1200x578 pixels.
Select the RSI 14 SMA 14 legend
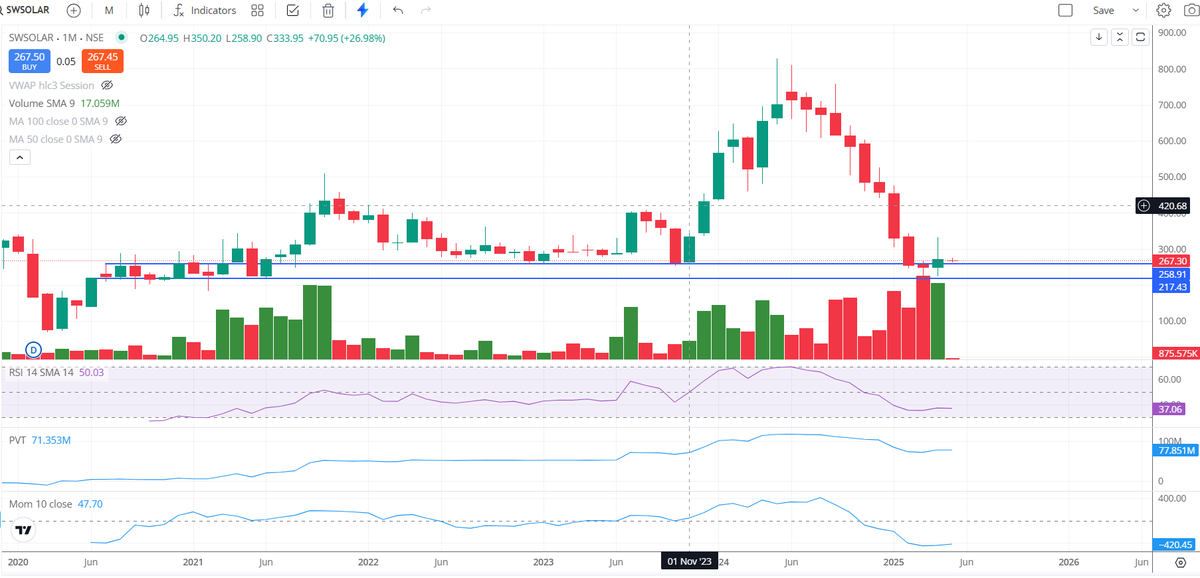(x=56, y=372)
